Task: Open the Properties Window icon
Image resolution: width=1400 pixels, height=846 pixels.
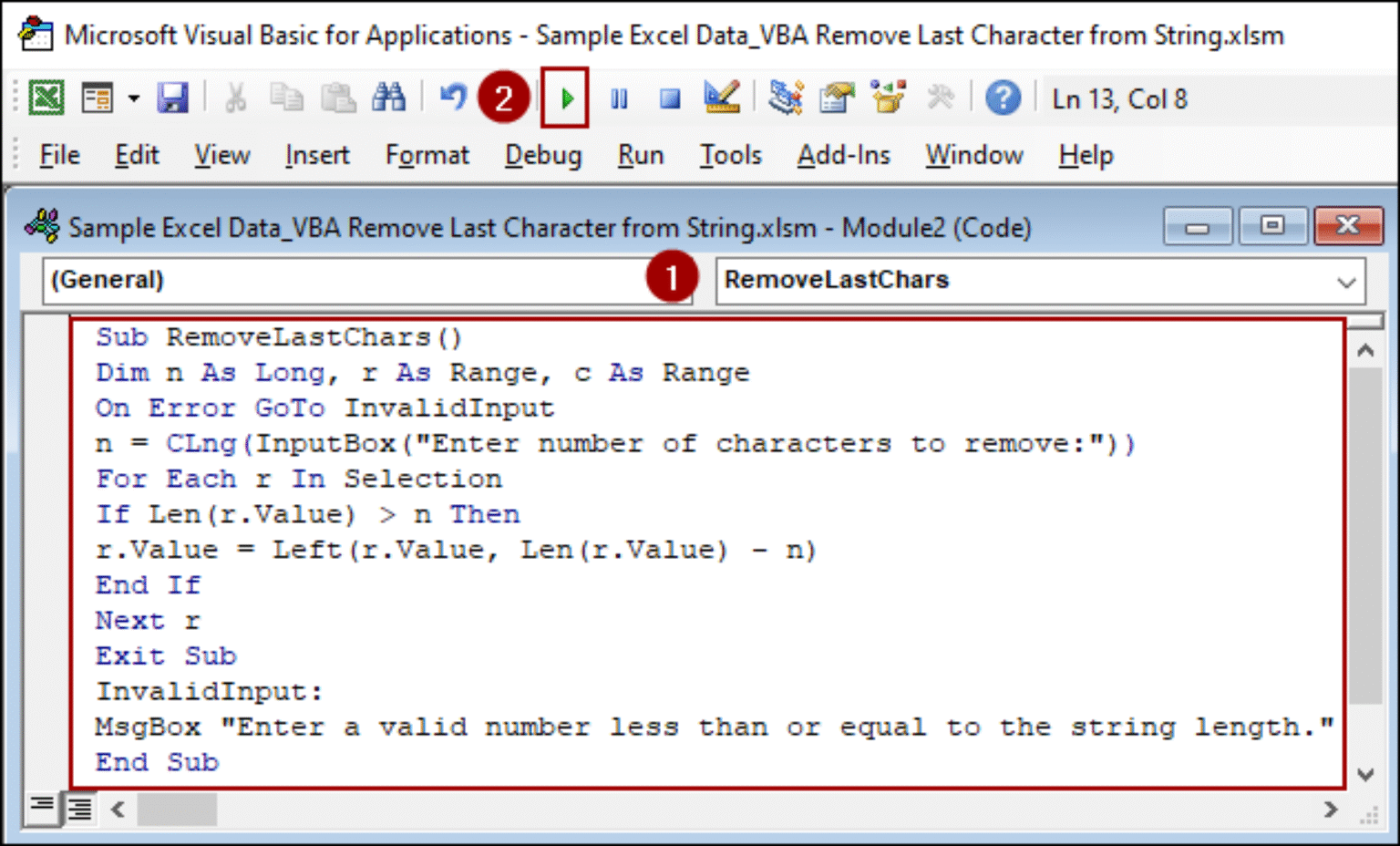Action: point(837,98)
